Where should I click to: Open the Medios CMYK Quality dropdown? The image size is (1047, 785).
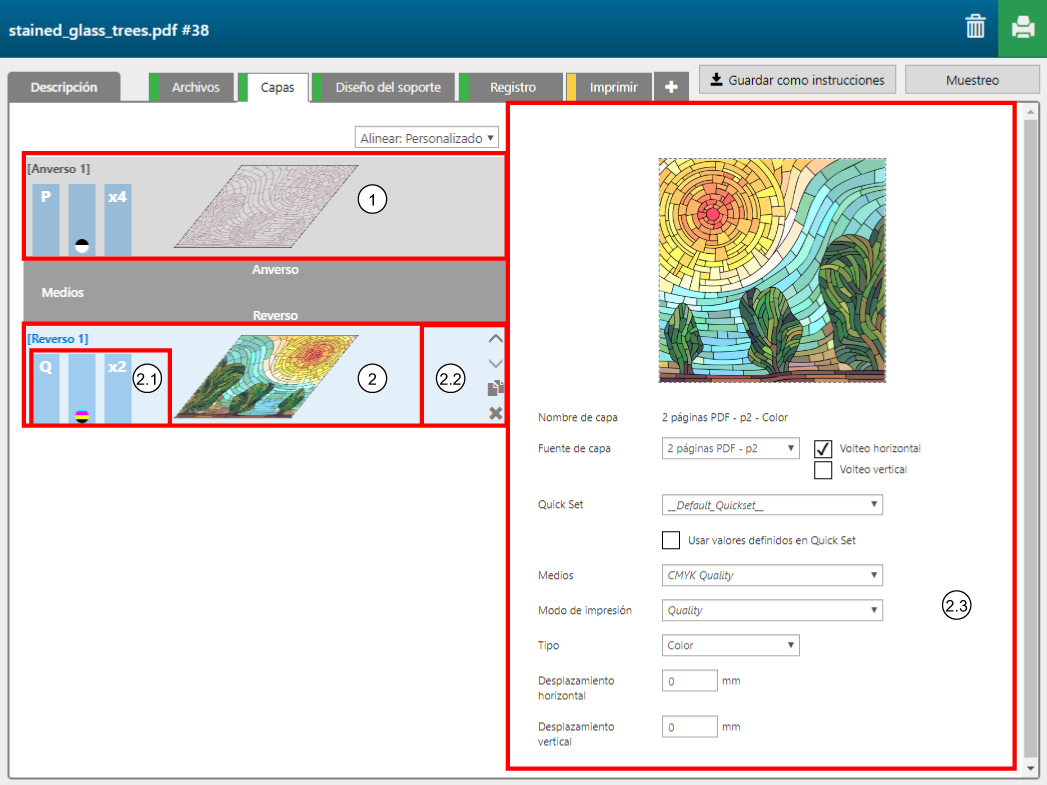[772, 575]
